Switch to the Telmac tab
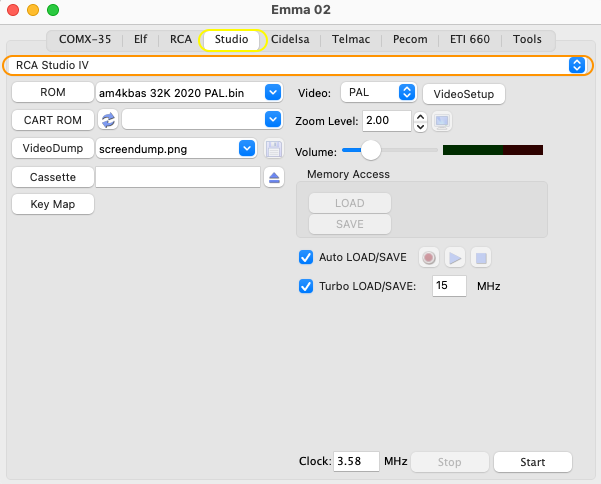 click(351, 39)
